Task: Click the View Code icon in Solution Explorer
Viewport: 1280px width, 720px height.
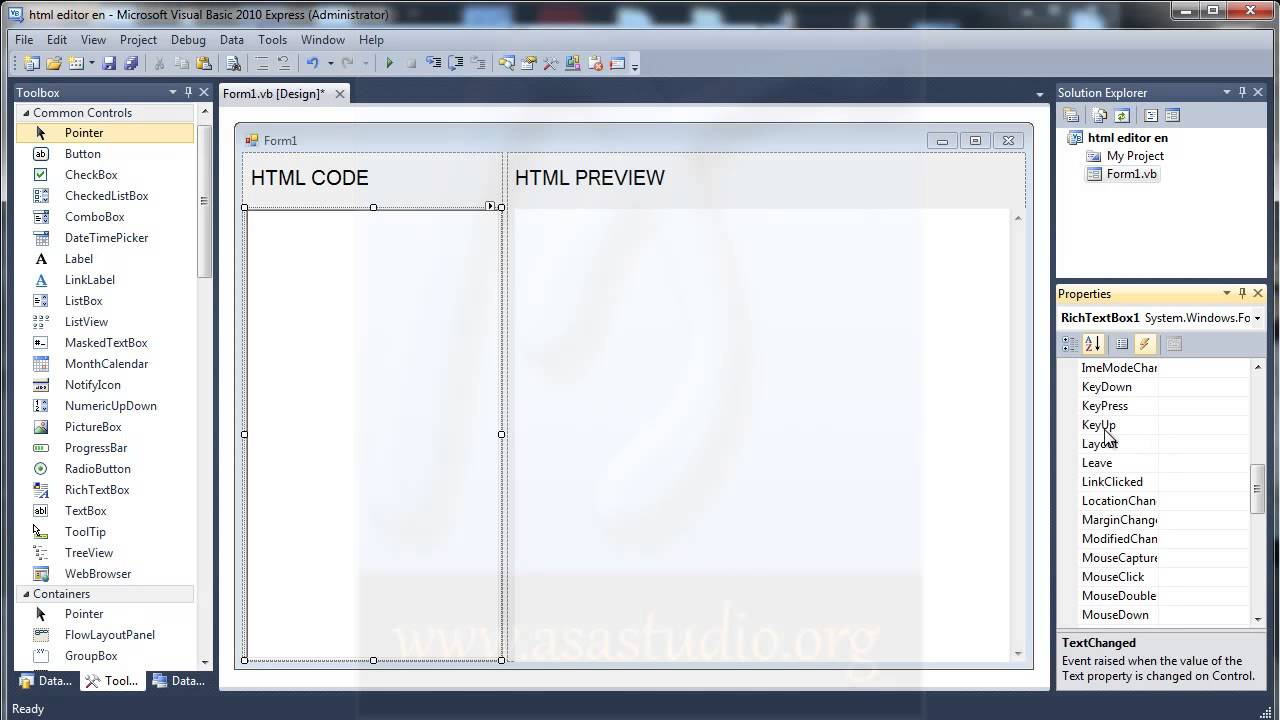Action: pos(1150,116)
